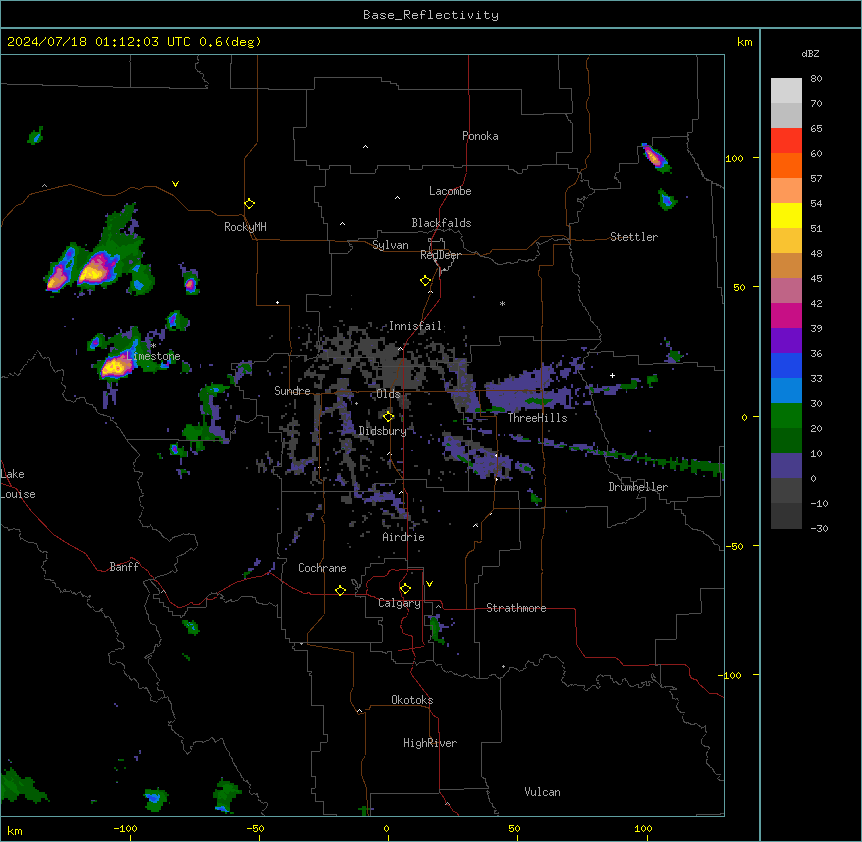Select the Olds label
The width and height of the screenshot is (862, 842).
coord(388,394)
